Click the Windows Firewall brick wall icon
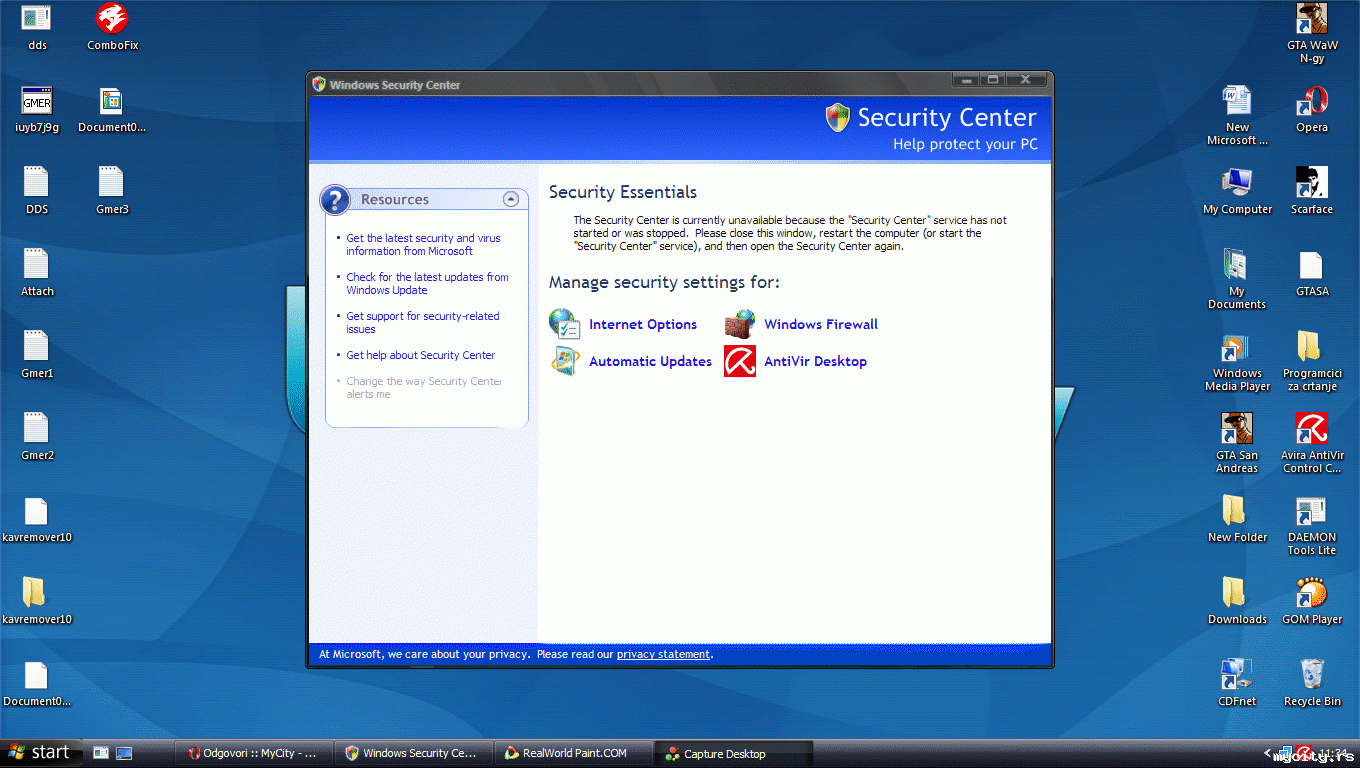The width and height of the screenshot is (1360, 768). point(740,324)
